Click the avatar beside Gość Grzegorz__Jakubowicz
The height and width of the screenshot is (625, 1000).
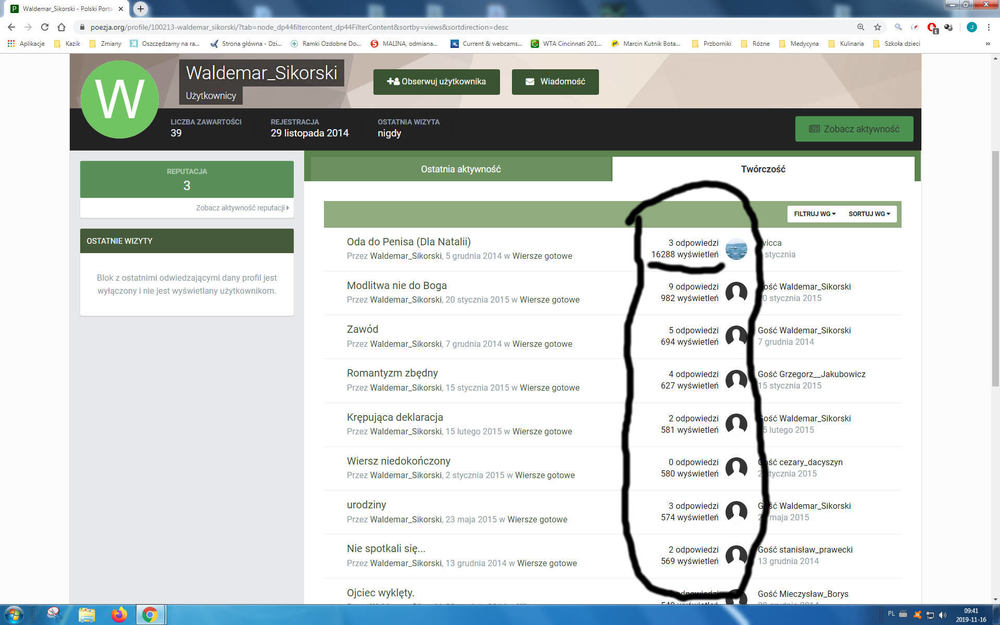[x=736, y=380]
